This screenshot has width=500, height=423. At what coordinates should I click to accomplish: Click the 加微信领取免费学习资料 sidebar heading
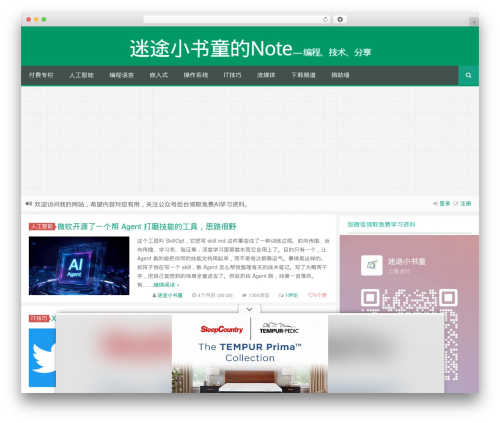coord(381,225)
